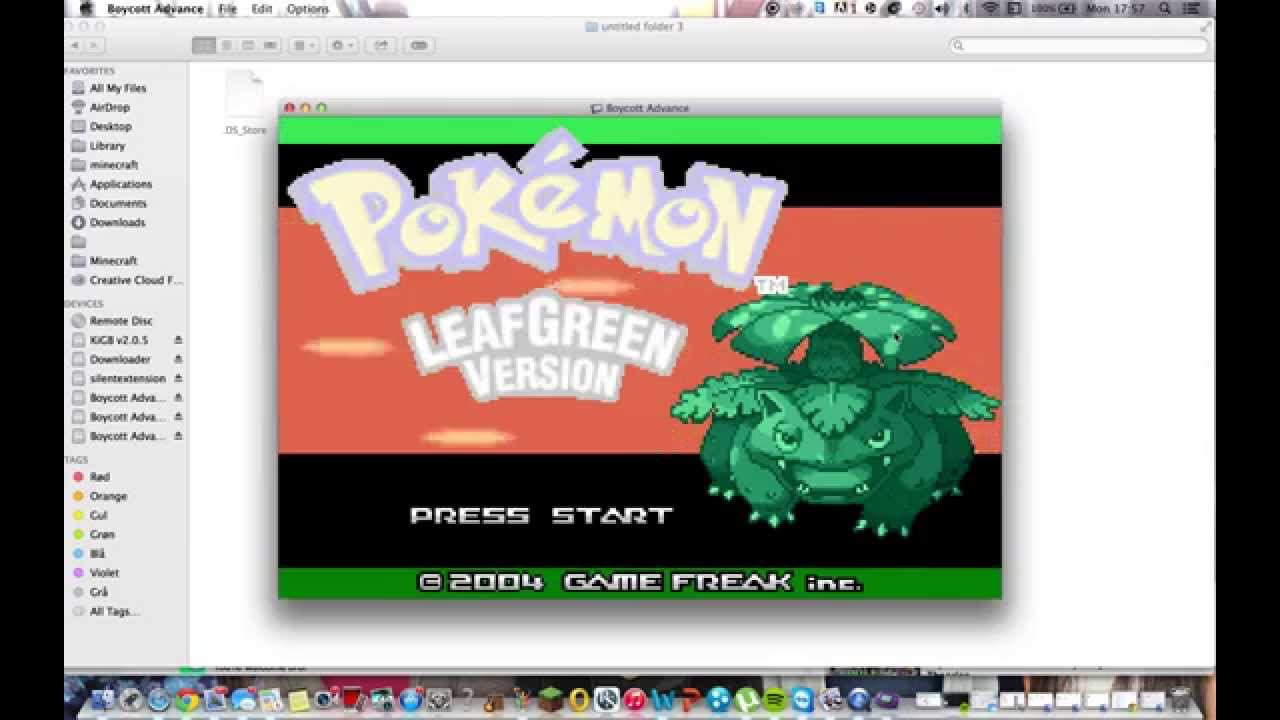Open PowerPoint from the Dock
The width and height of the screenshot is (1280, 720).
690,700
